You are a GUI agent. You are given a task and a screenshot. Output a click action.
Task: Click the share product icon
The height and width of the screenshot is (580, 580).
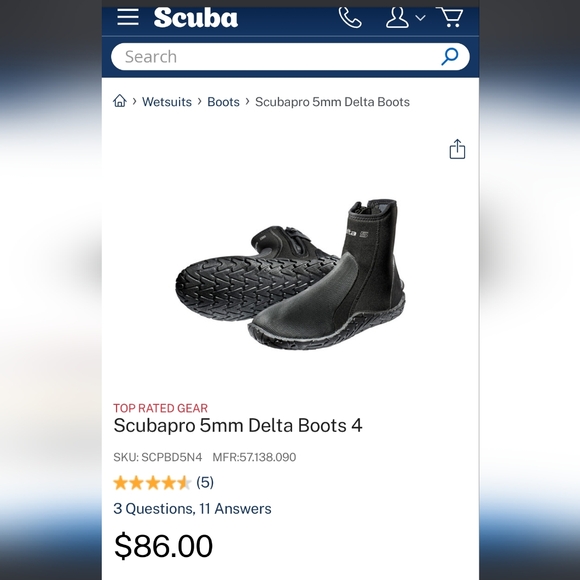[x=457, y=149]
